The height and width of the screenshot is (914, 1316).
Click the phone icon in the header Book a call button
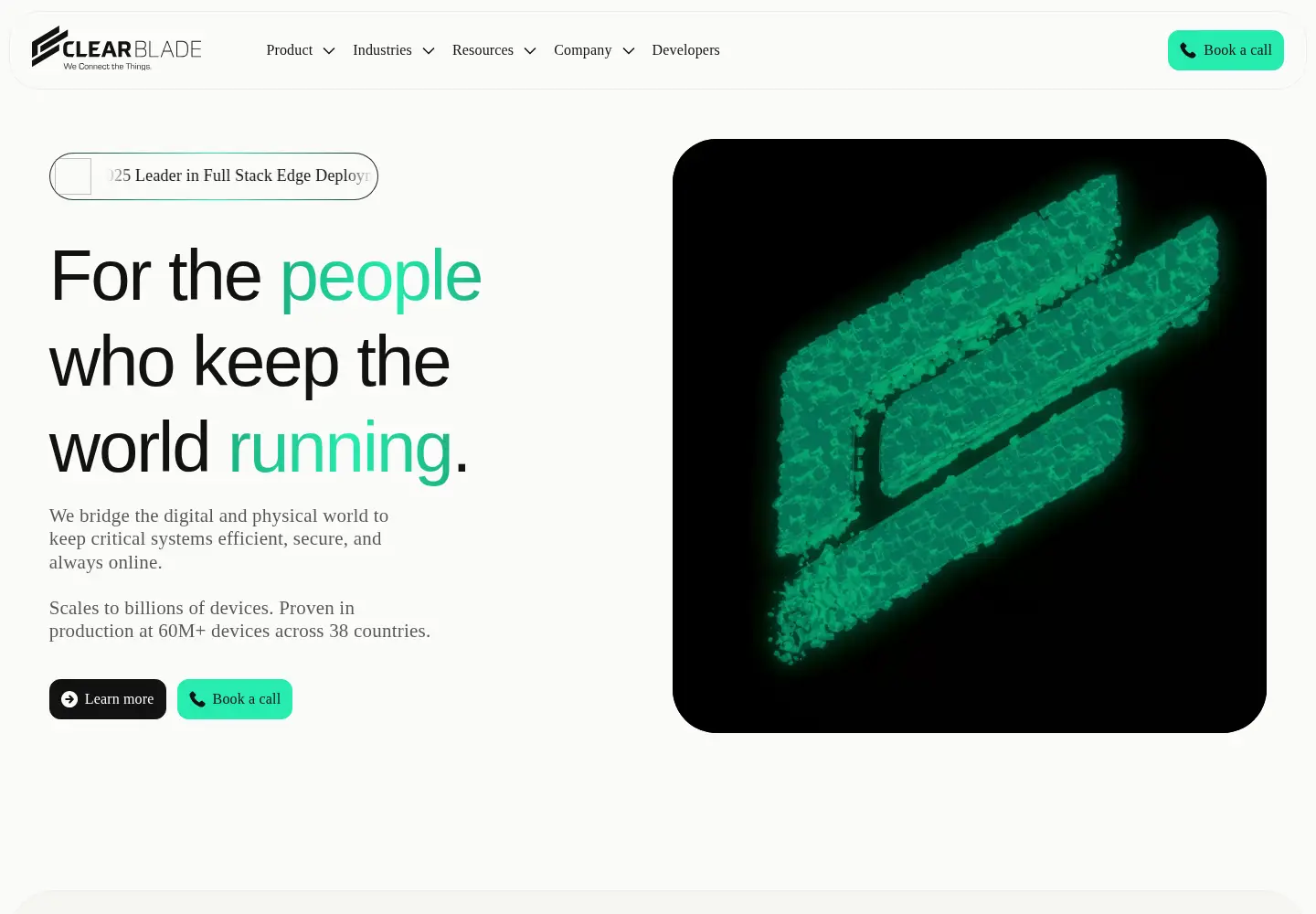point(1187,50)
